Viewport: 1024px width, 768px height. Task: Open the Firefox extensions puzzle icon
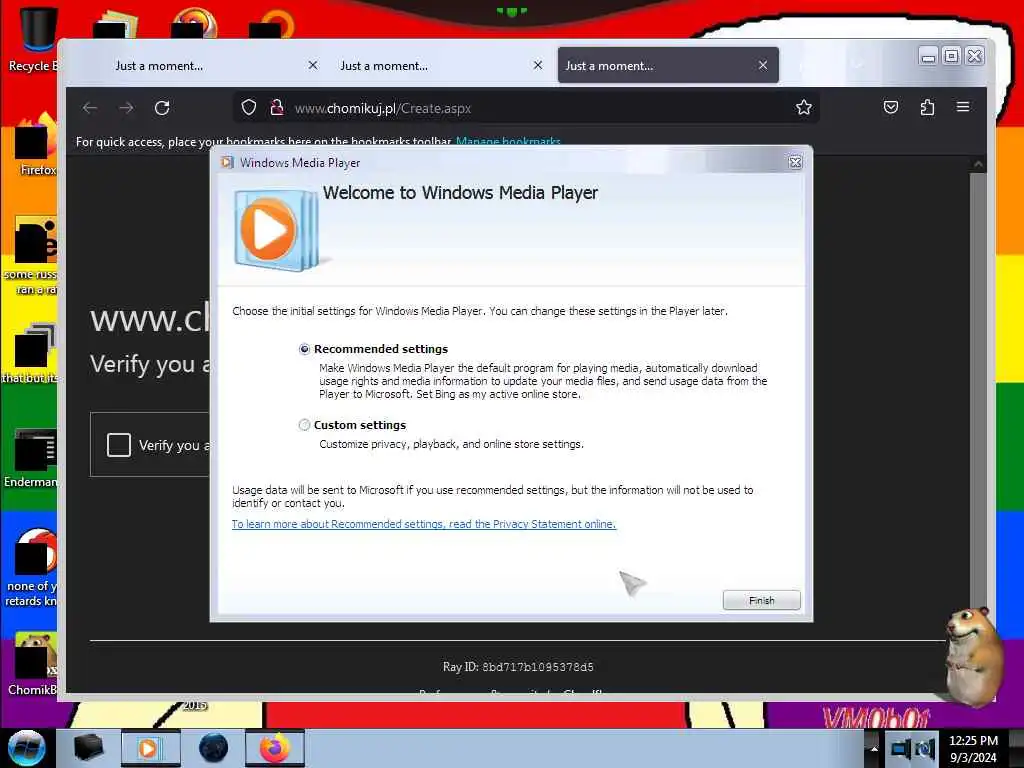coord(927,107)
